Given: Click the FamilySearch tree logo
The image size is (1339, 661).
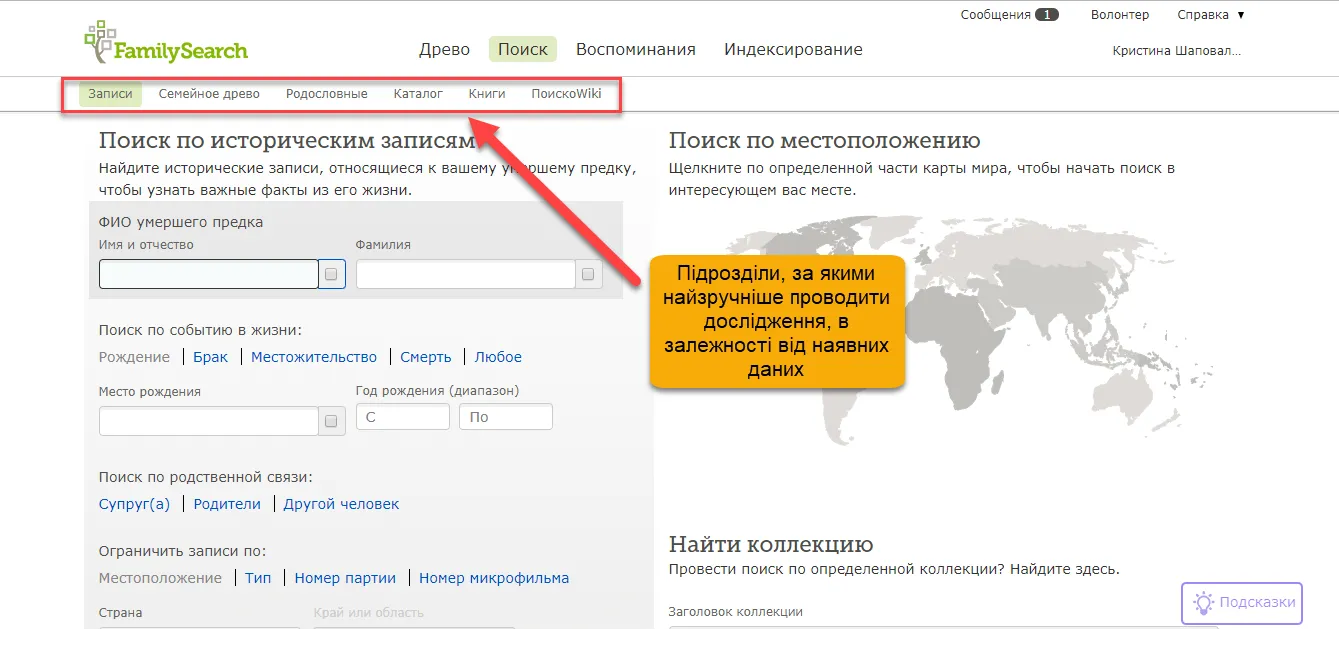Looking at the screenshot, I should pos(100,42).
